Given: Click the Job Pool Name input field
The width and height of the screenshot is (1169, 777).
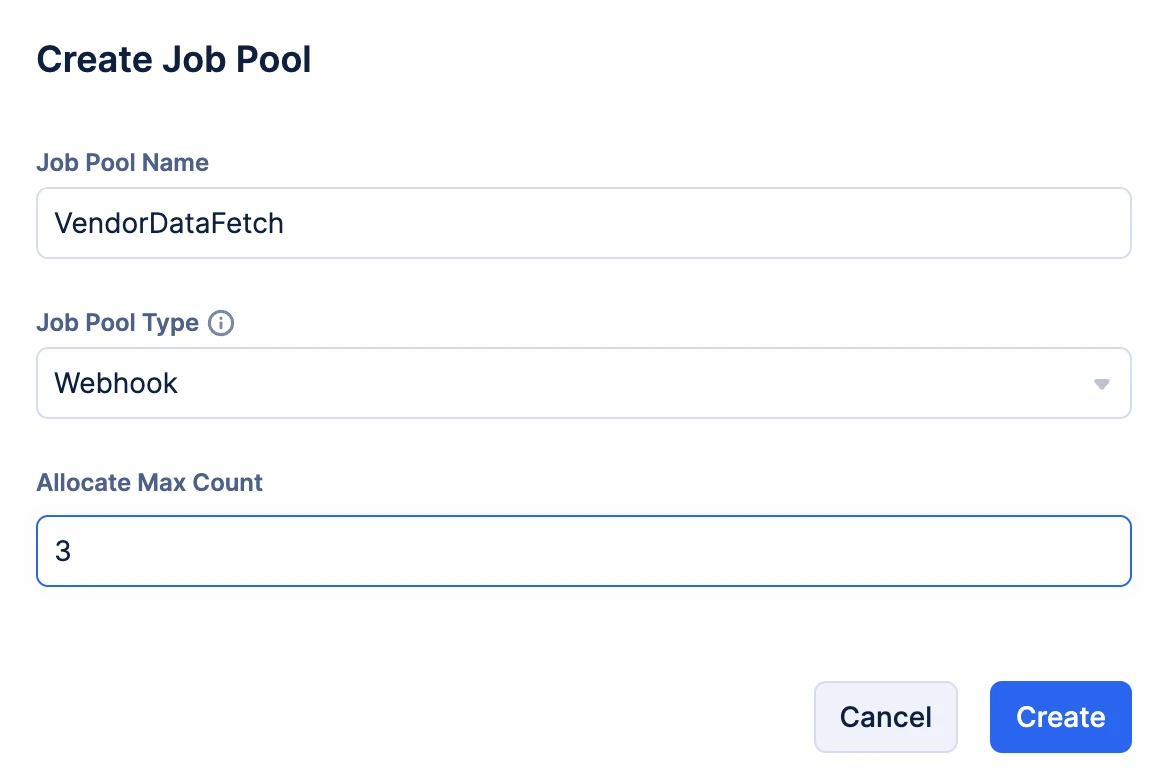Looking at the screenshot, I should click(x=583, y=223).
